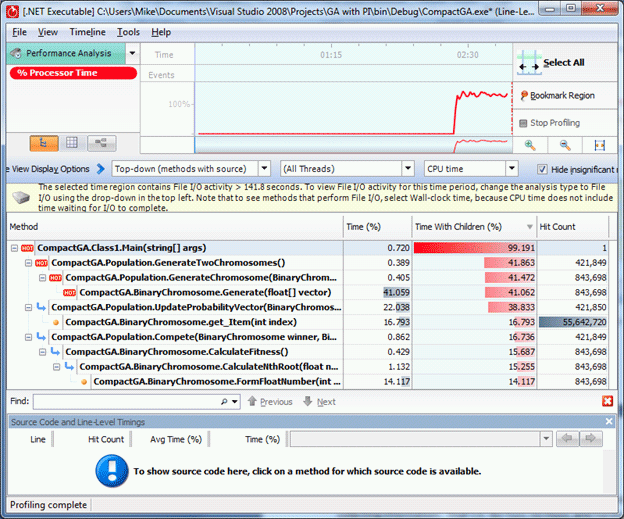
Task: Click the application logo in title bar
Action: 12,12
